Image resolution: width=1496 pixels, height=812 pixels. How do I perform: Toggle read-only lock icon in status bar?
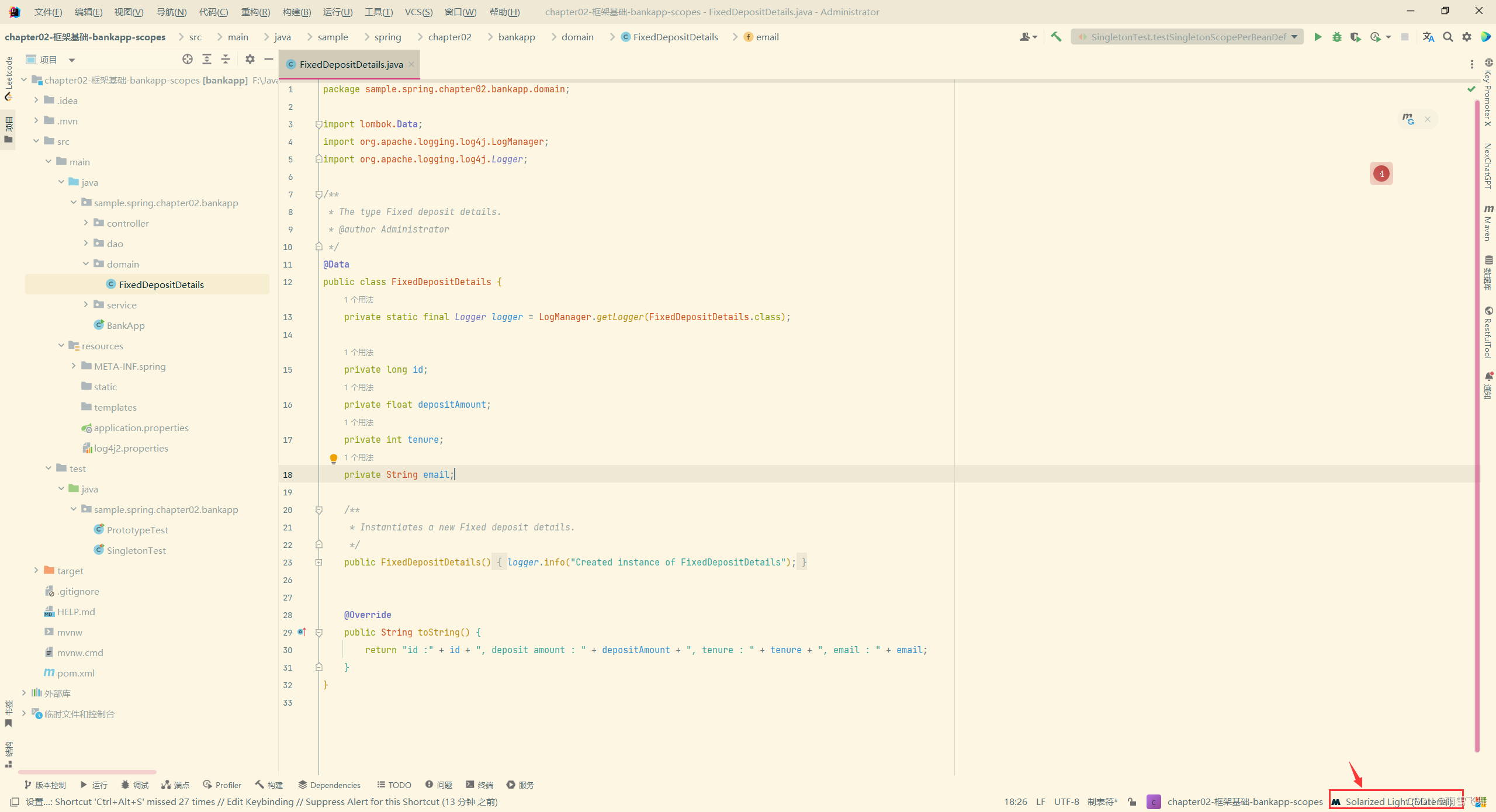coord(1133,801)
